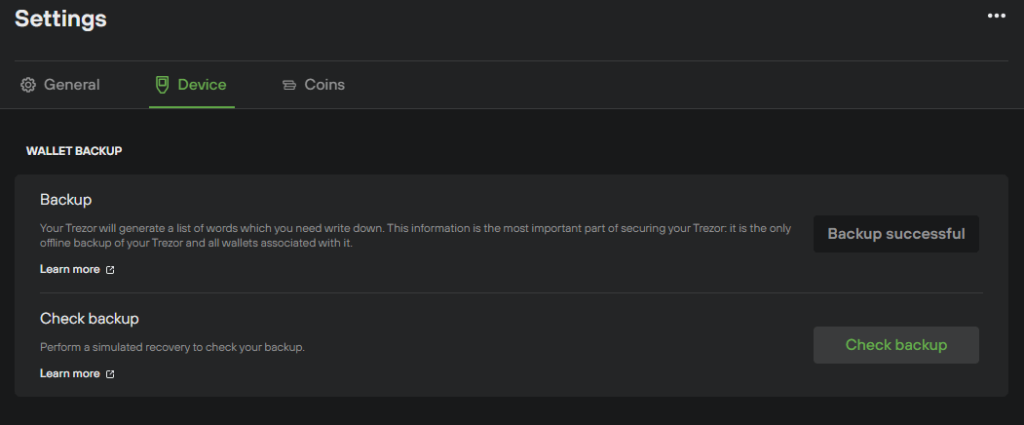Click the Settings page heading
The image size is (1024, 425).
tap(60, 18)
